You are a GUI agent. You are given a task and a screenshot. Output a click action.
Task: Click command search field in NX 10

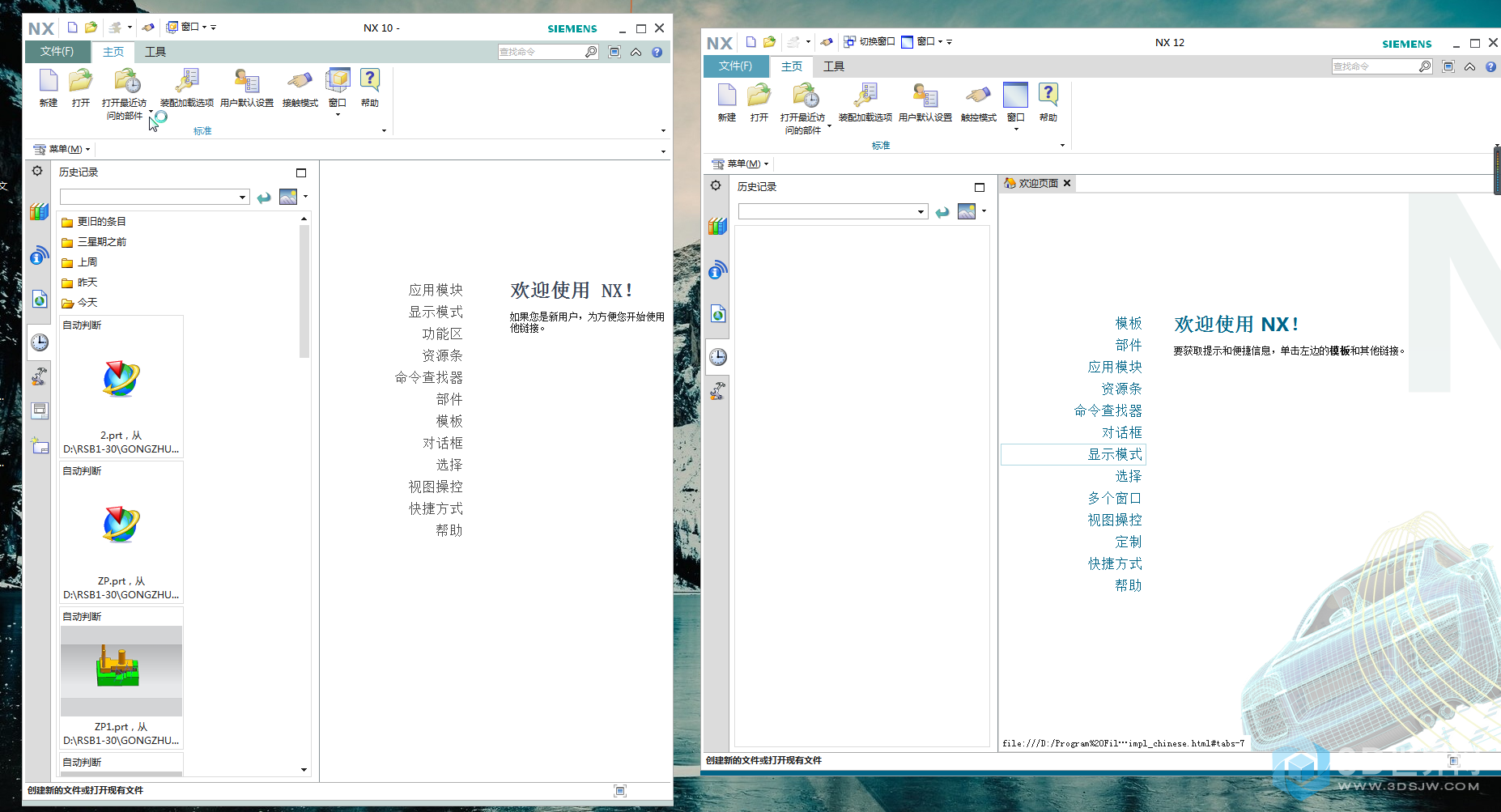click(x=541, y=52)
